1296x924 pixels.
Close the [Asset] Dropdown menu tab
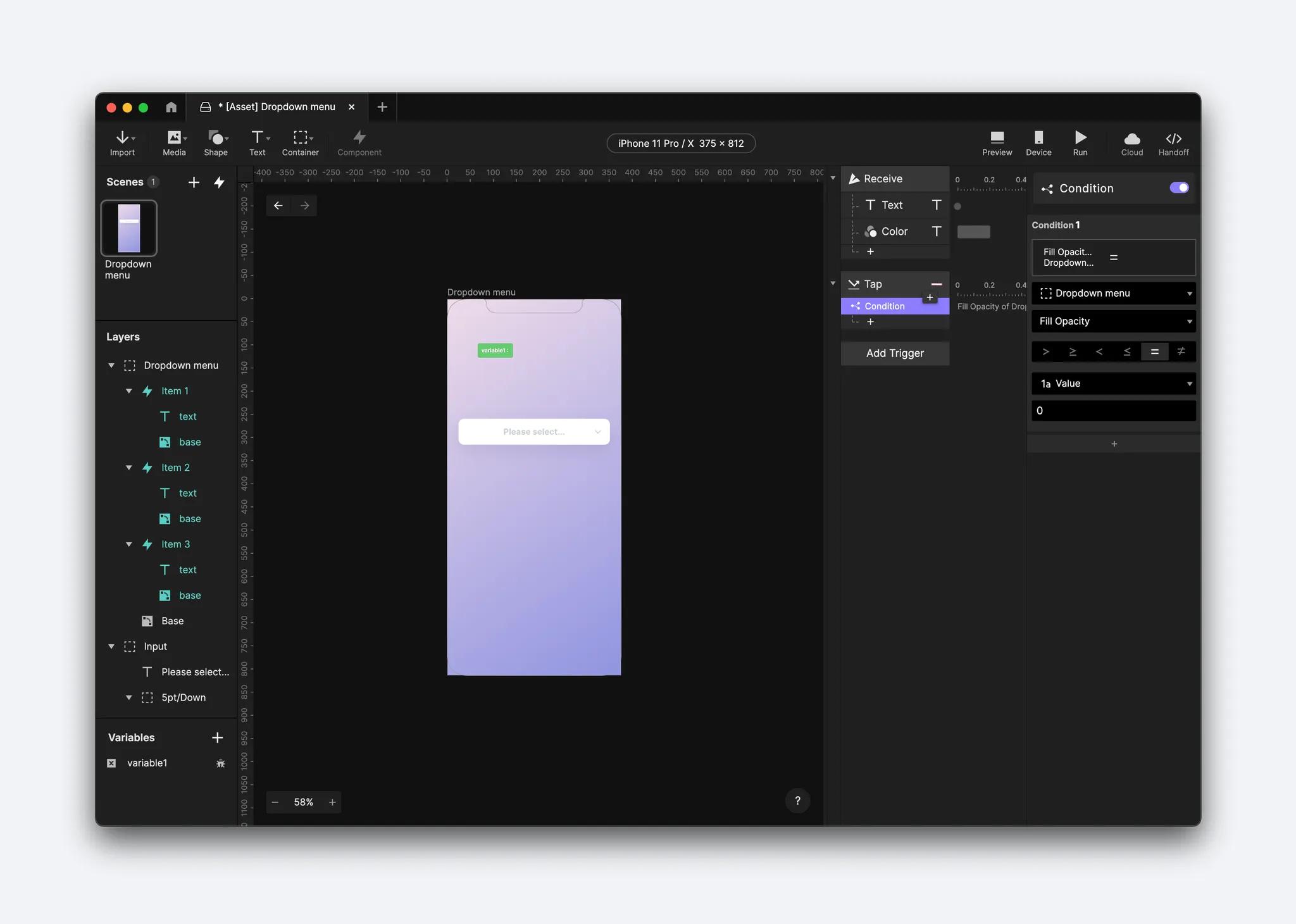click(352, 107)
